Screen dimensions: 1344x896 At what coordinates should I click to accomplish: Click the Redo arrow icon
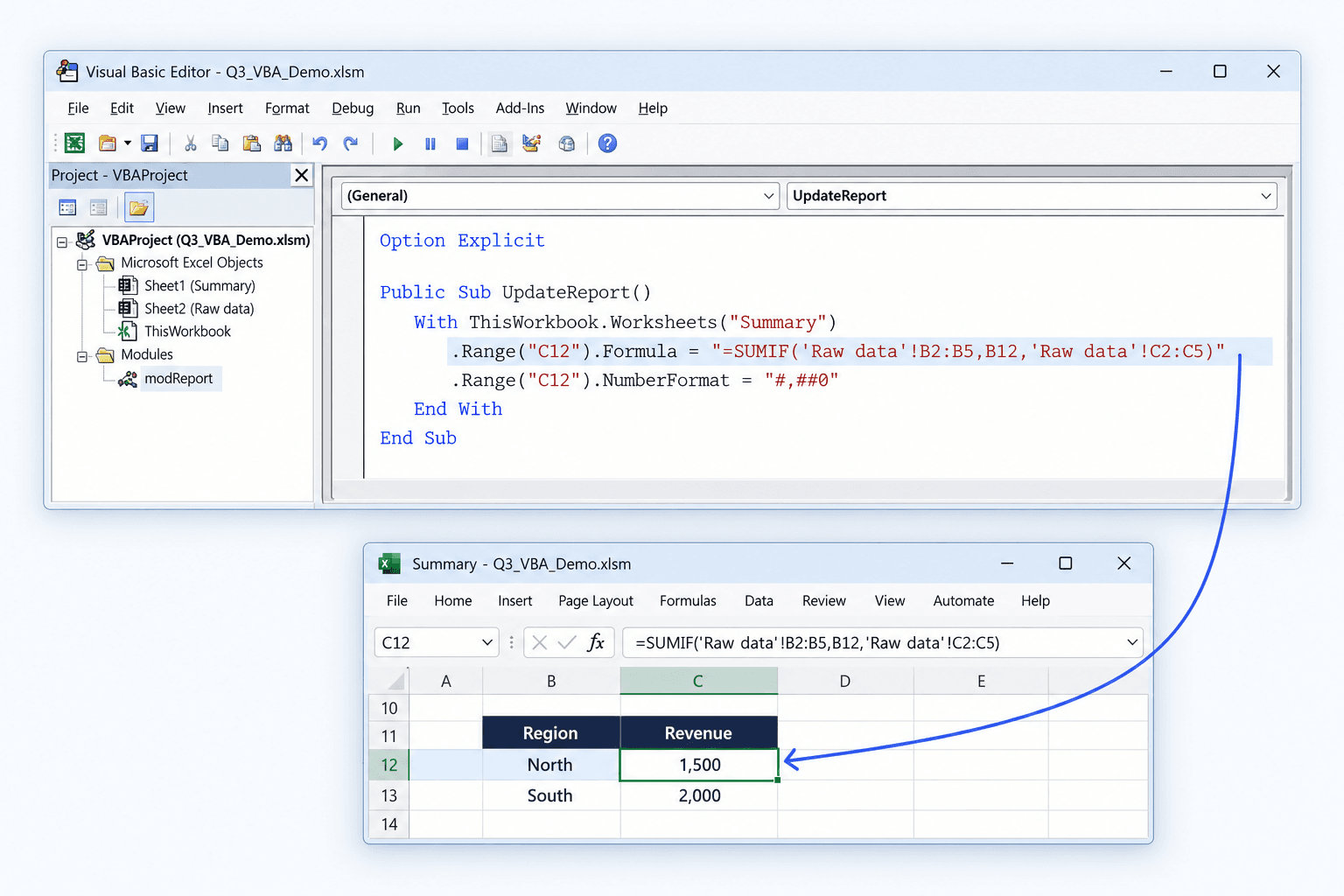[x=351, y=143]
